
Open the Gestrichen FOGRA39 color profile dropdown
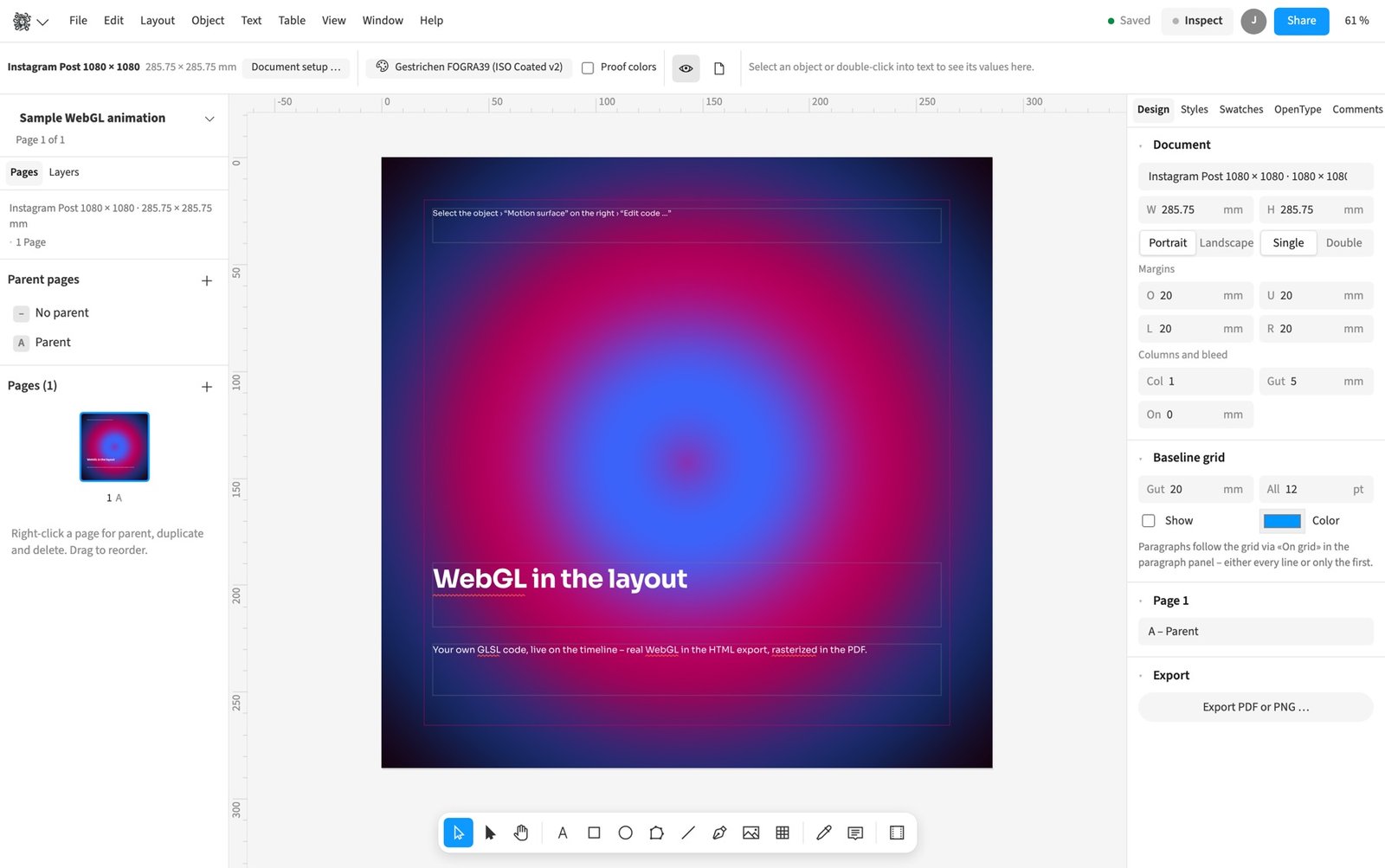[469, 67]
